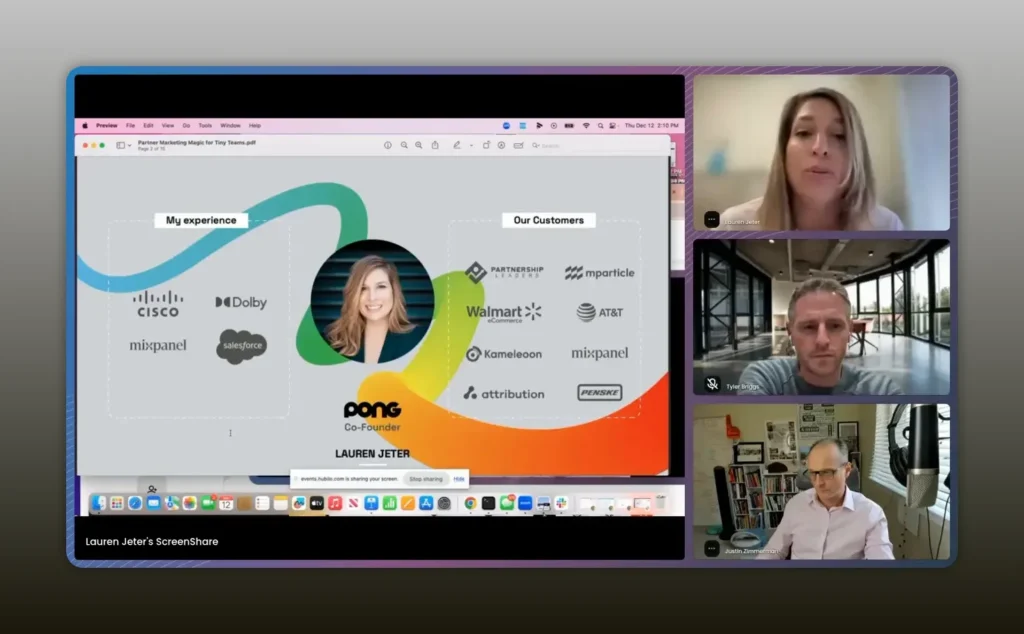The width and height of the screenshot is (1024, 634).
Task: Open Google Chrome from the Dock
Action: 470,503
